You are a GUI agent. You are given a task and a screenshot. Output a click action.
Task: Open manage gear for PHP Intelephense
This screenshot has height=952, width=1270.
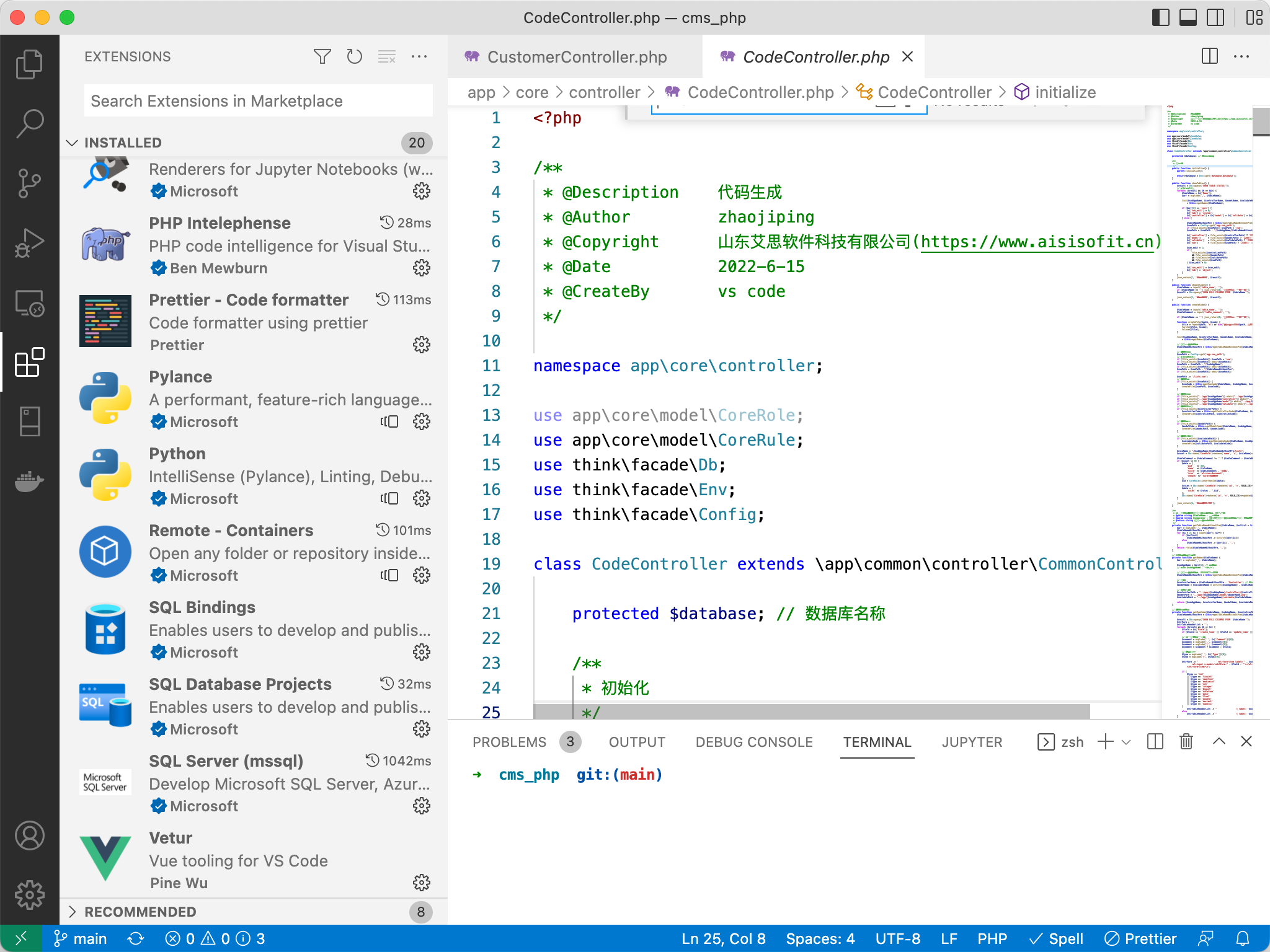pyautogui.click(x=422, y=268)
